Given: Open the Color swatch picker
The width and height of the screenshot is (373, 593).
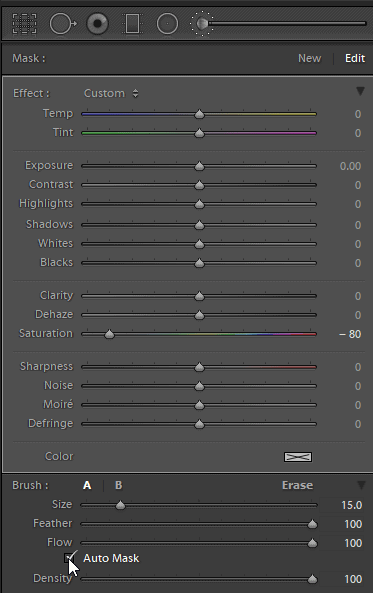Looking at the screenshot, I should (298, 457).
